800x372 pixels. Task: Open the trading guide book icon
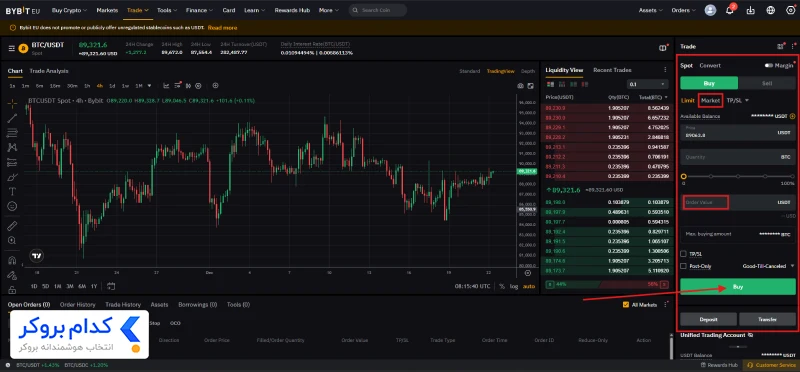coord(663,48)
